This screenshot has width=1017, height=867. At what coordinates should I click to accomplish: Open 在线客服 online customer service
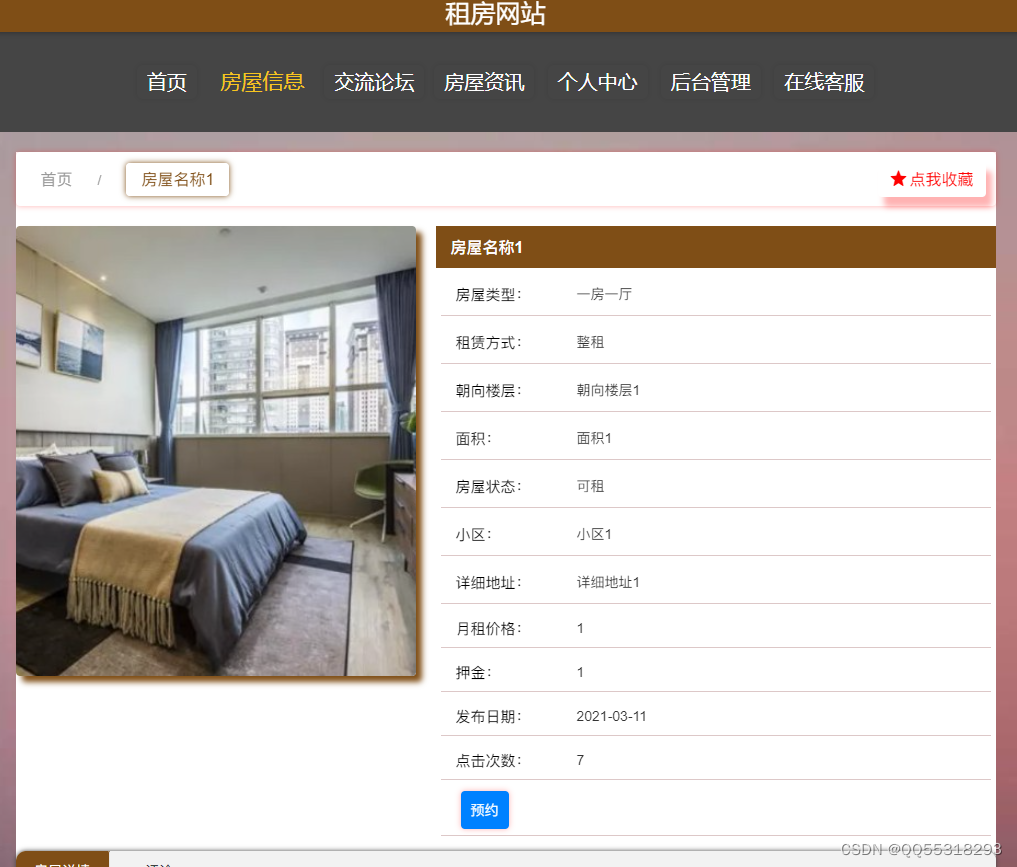823,83
